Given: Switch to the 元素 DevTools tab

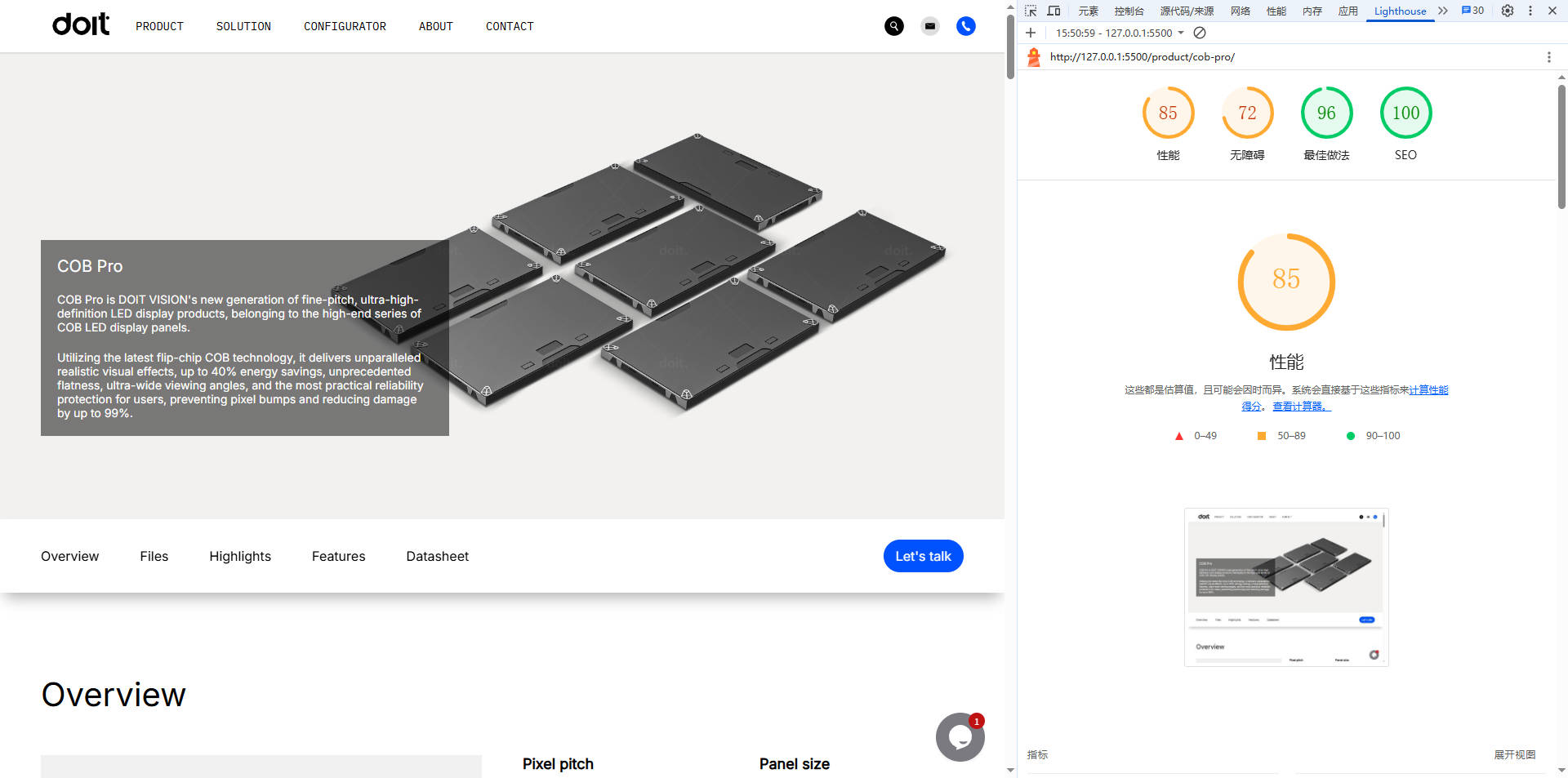Looking at the screenshot, I should pos(1088,11).
